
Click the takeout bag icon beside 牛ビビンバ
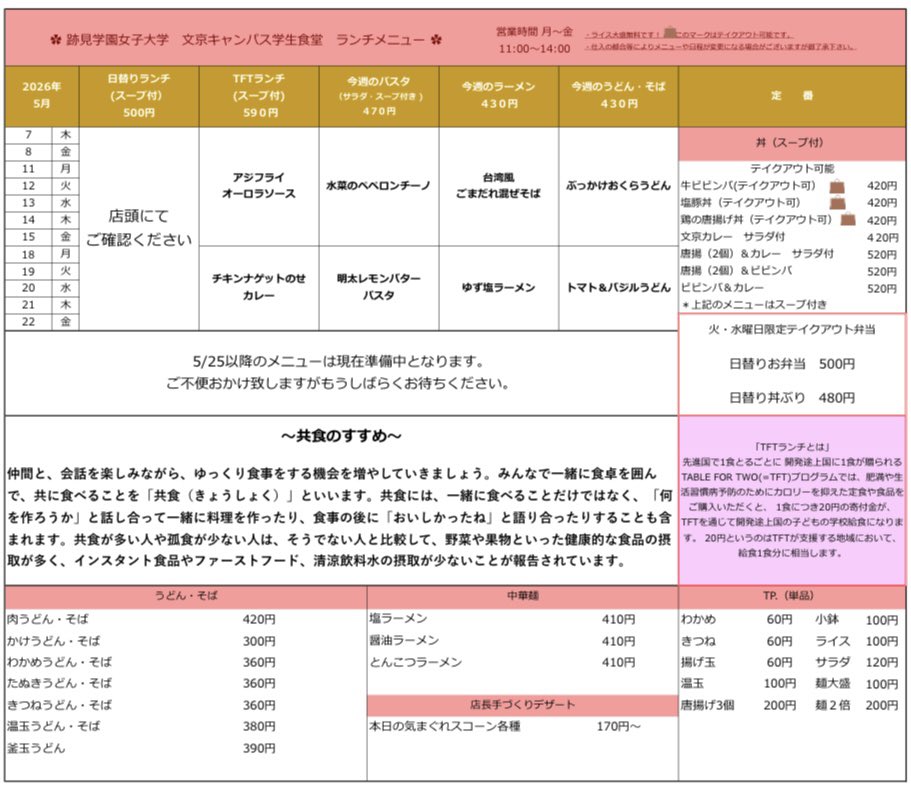pos(836,186)
